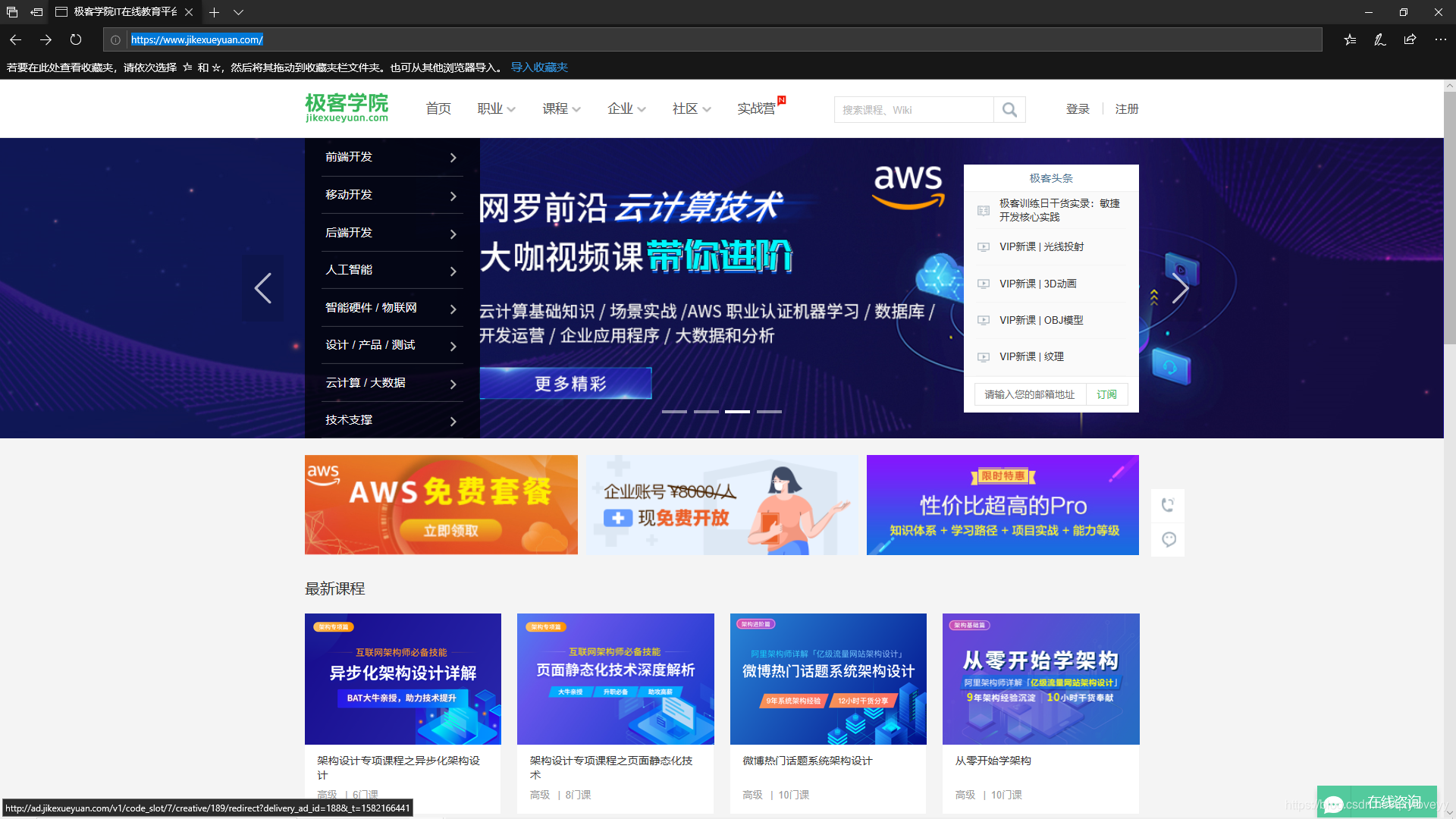The height and width of the screenshot is (819, 1456).
Task: Click the video icon beside VIP新课 3D动画
Action: [x=984, y=284]
